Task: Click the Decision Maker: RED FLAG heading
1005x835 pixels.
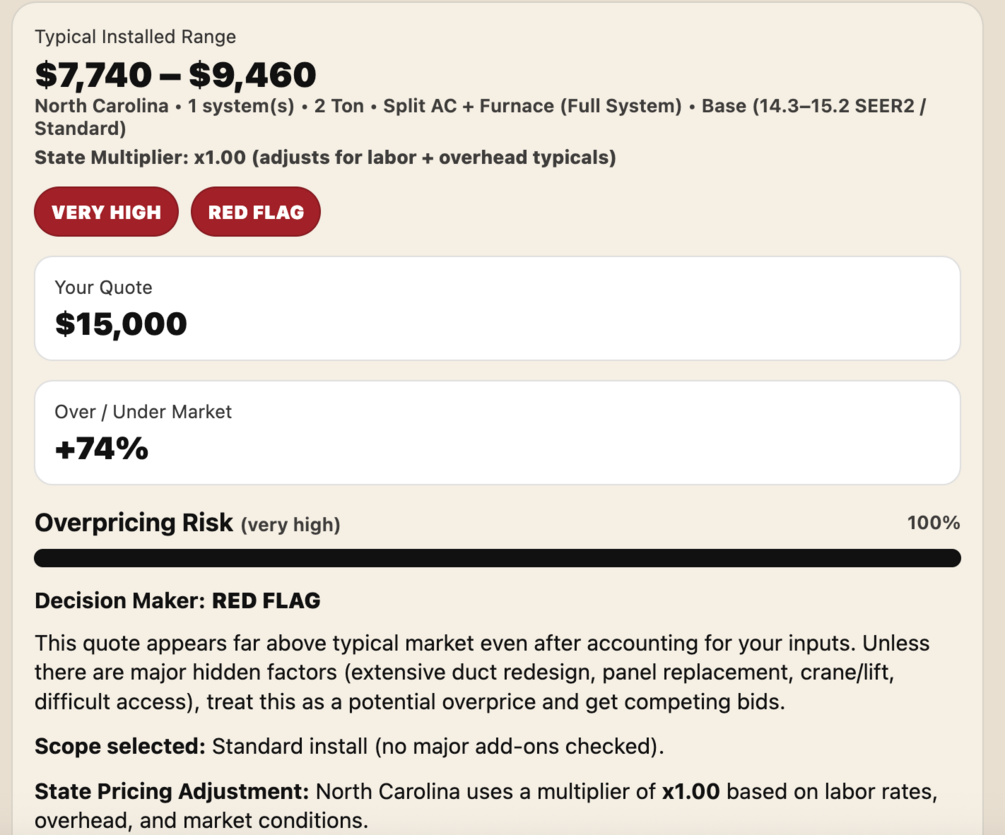Action: (178, 601)
